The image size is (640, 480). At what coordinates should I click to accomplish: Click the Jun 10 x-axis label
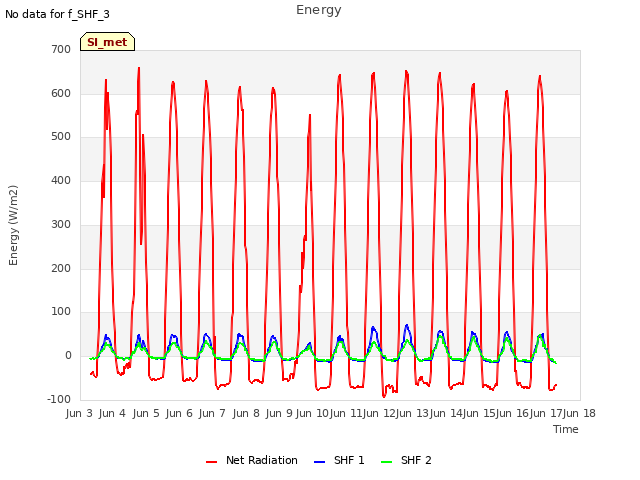click(x=312, y=413)
